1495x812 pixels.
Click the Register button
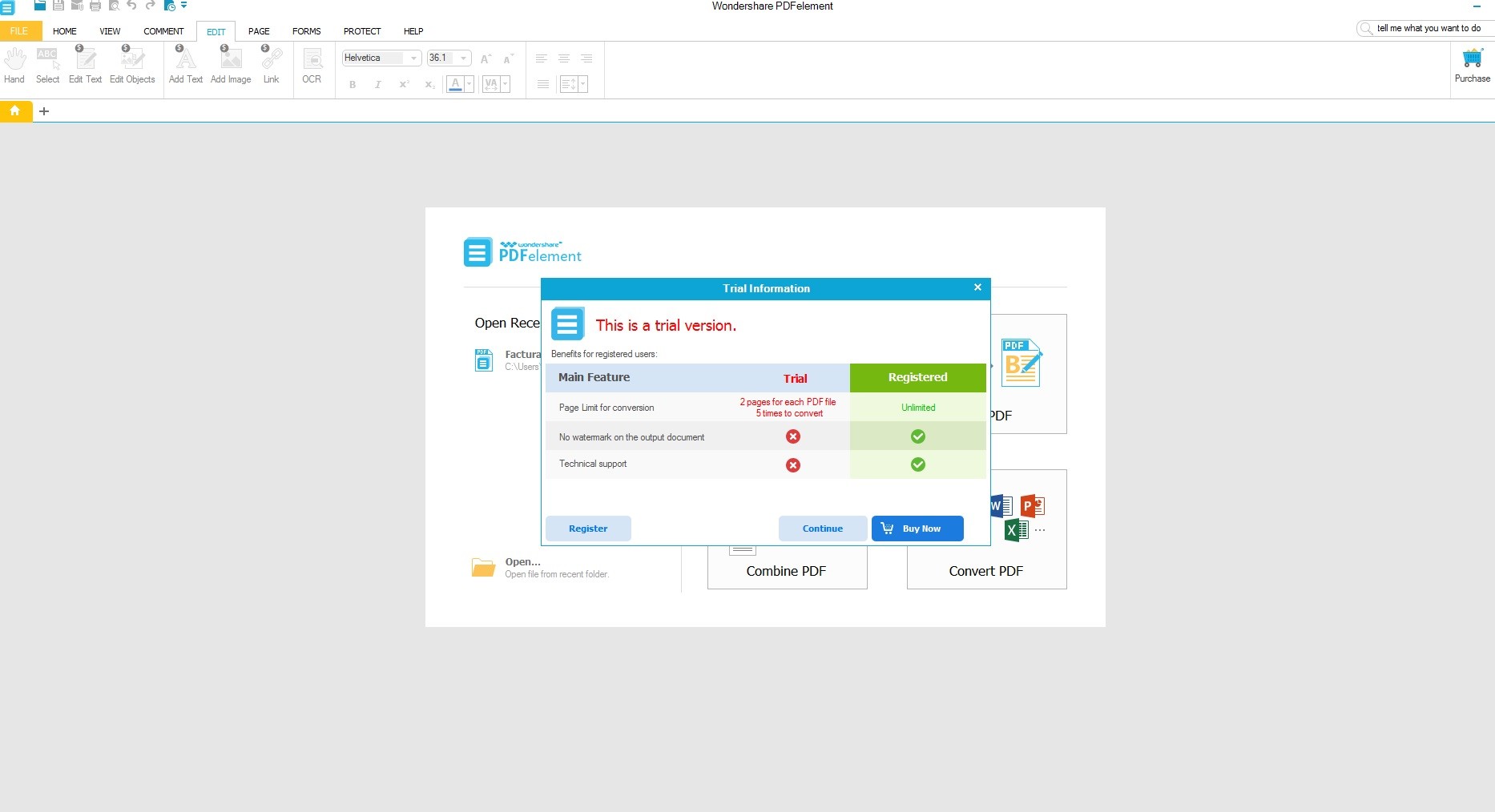click(588, 529)
